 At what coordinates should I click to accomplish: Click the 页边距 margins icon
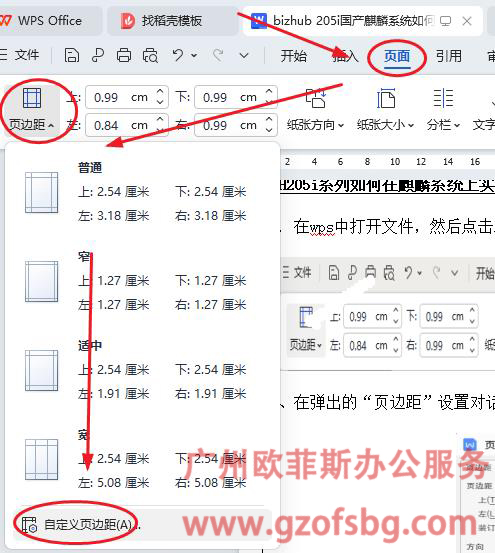(32, 98)
